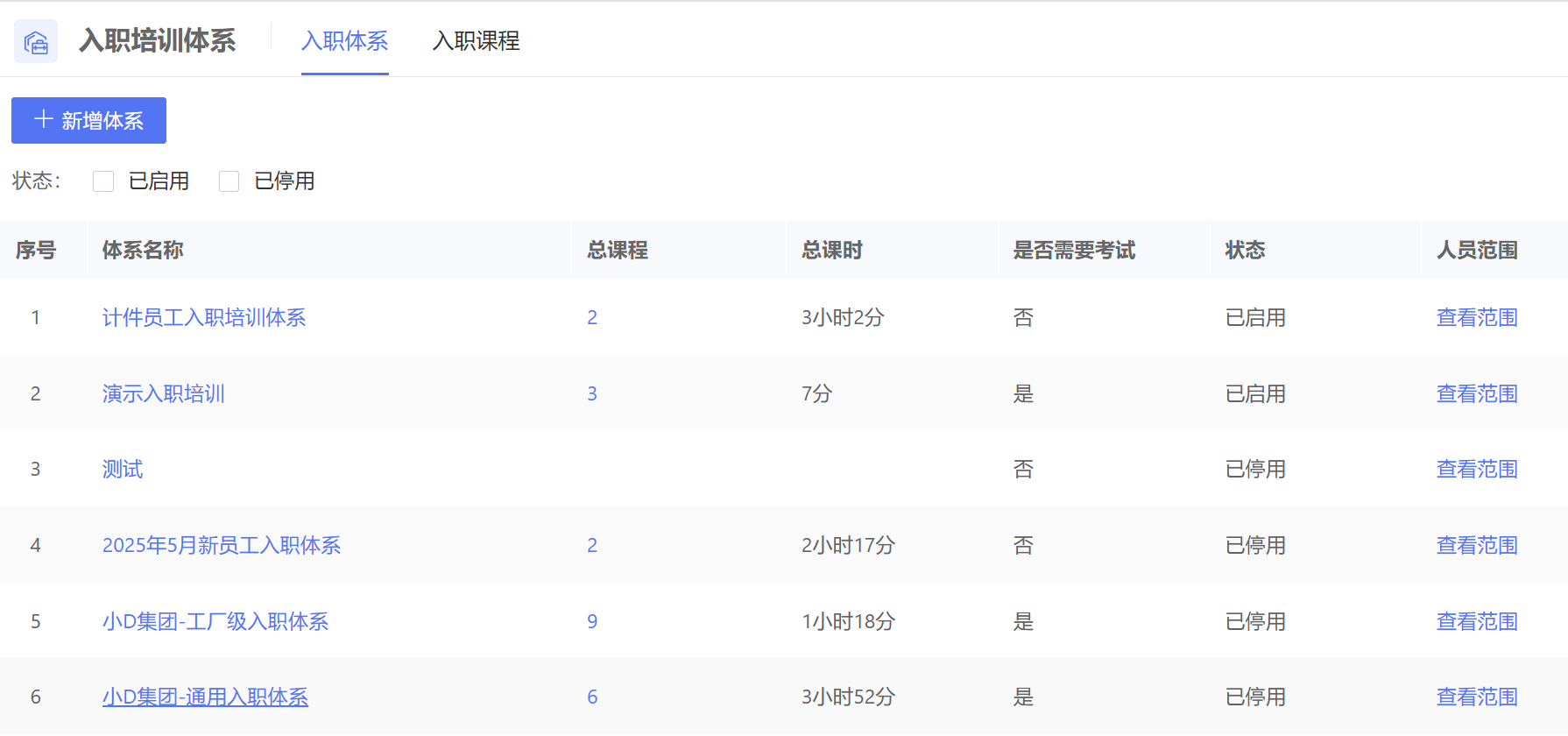1568x736 pixels.
Task: Open 2025年5月新员工入职体系 link
Action: [222, 545]
